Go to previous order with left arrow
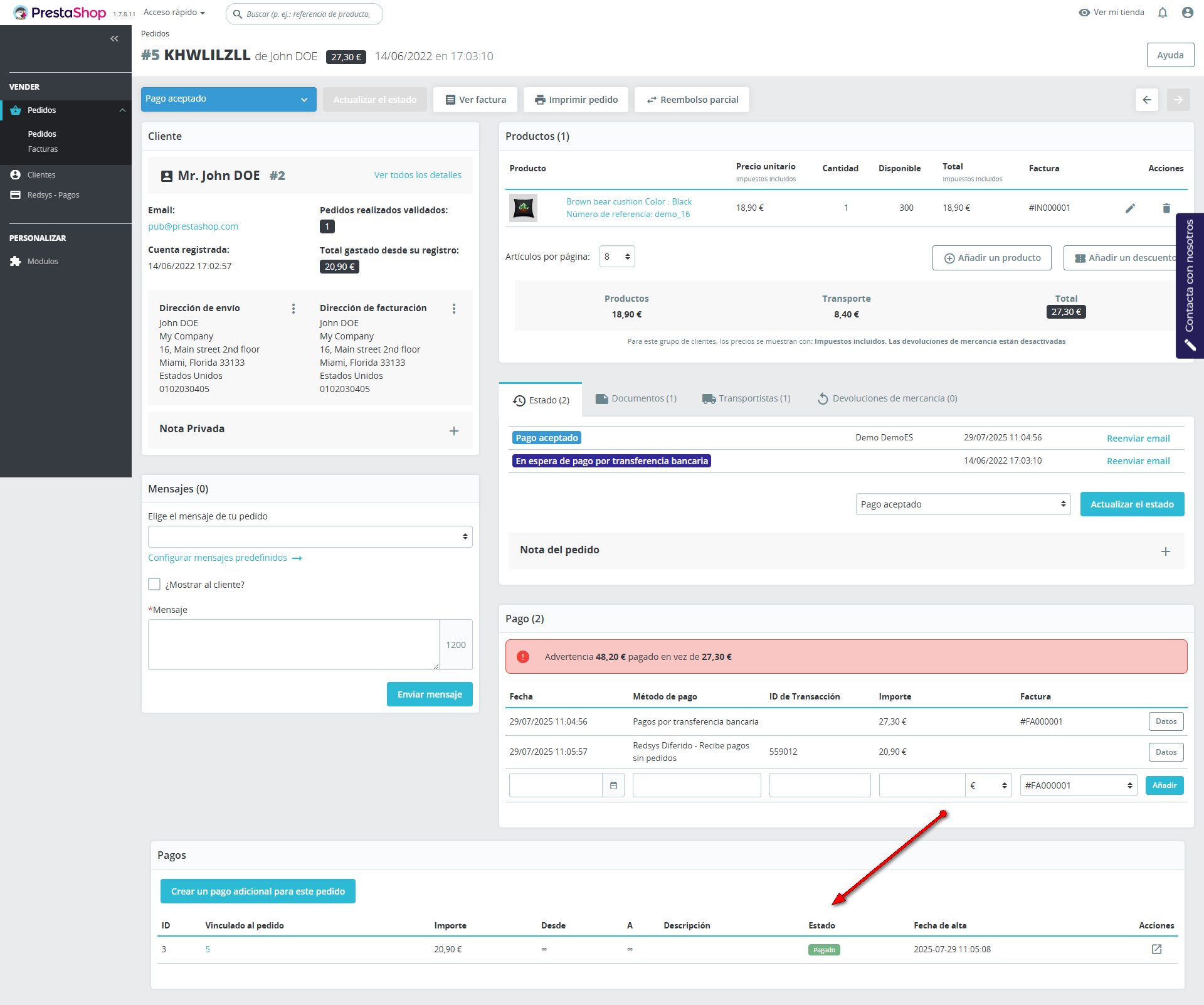This screenshot has height=1005, width=1204. point(1147,100)
